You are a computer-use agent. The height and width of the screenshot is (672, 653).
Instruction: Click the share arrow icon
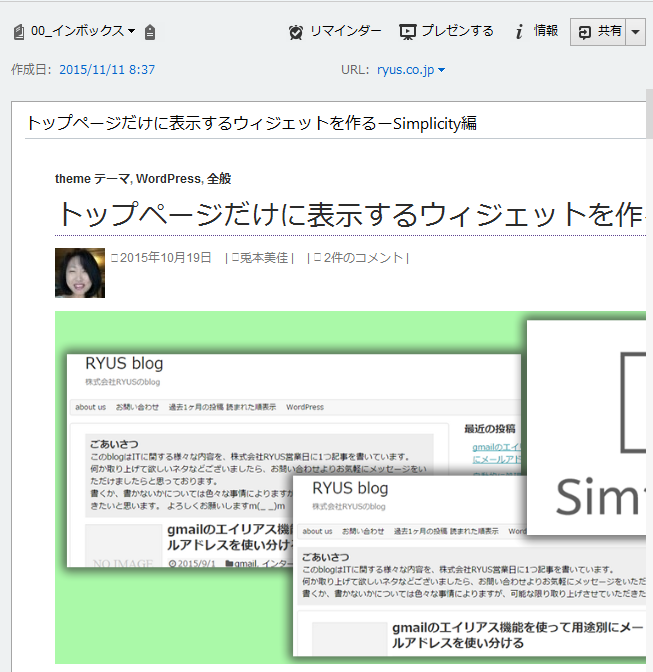pyautogui.click(x=584, y=32)
